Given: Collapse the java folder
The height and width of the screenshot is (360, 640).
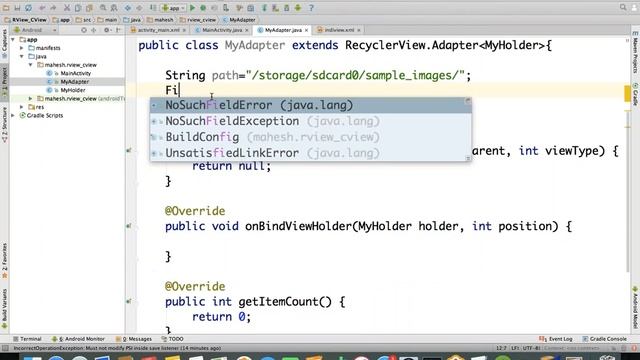Looking at the screenshot, I should point(22,56).
